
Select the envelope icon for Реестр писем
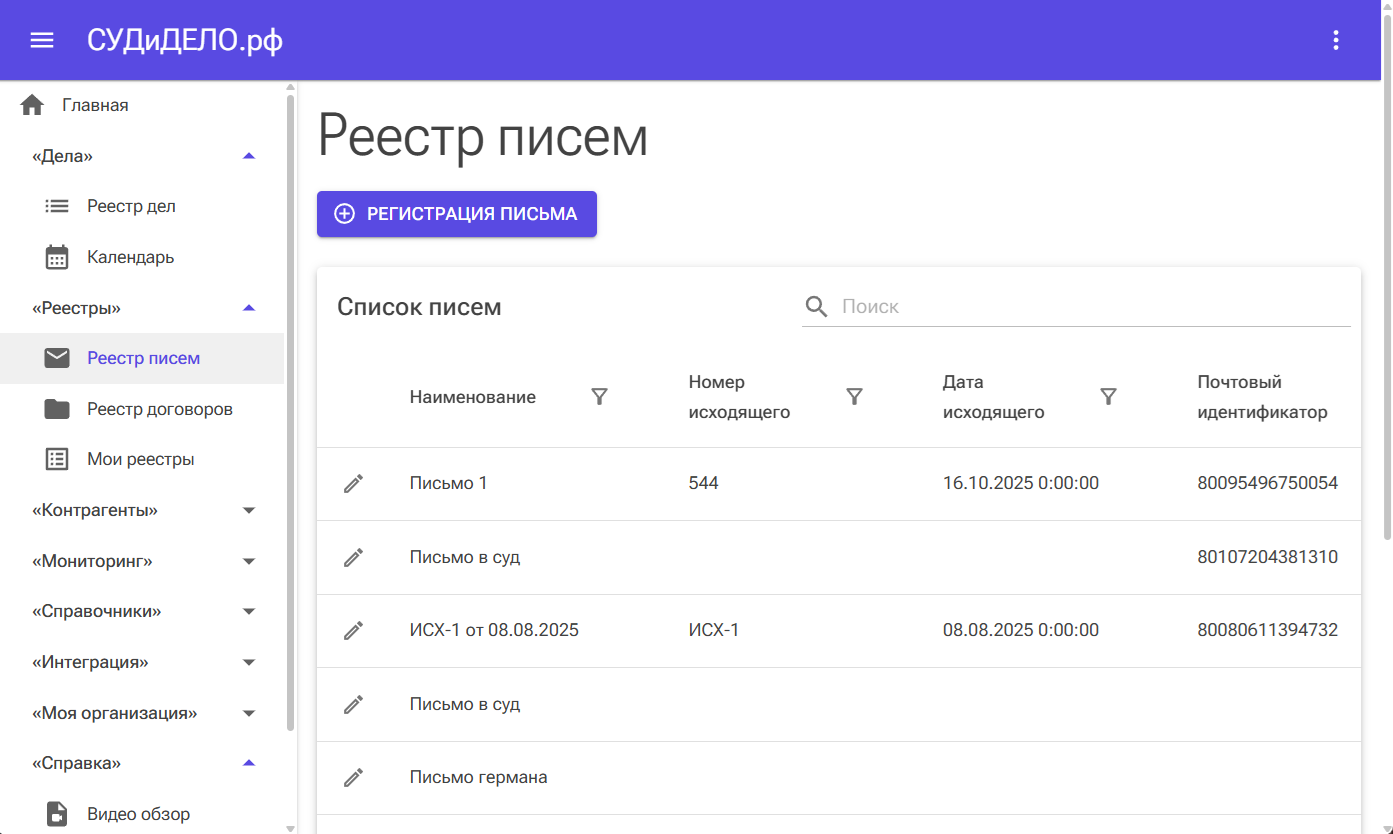(x=55, y=356)
